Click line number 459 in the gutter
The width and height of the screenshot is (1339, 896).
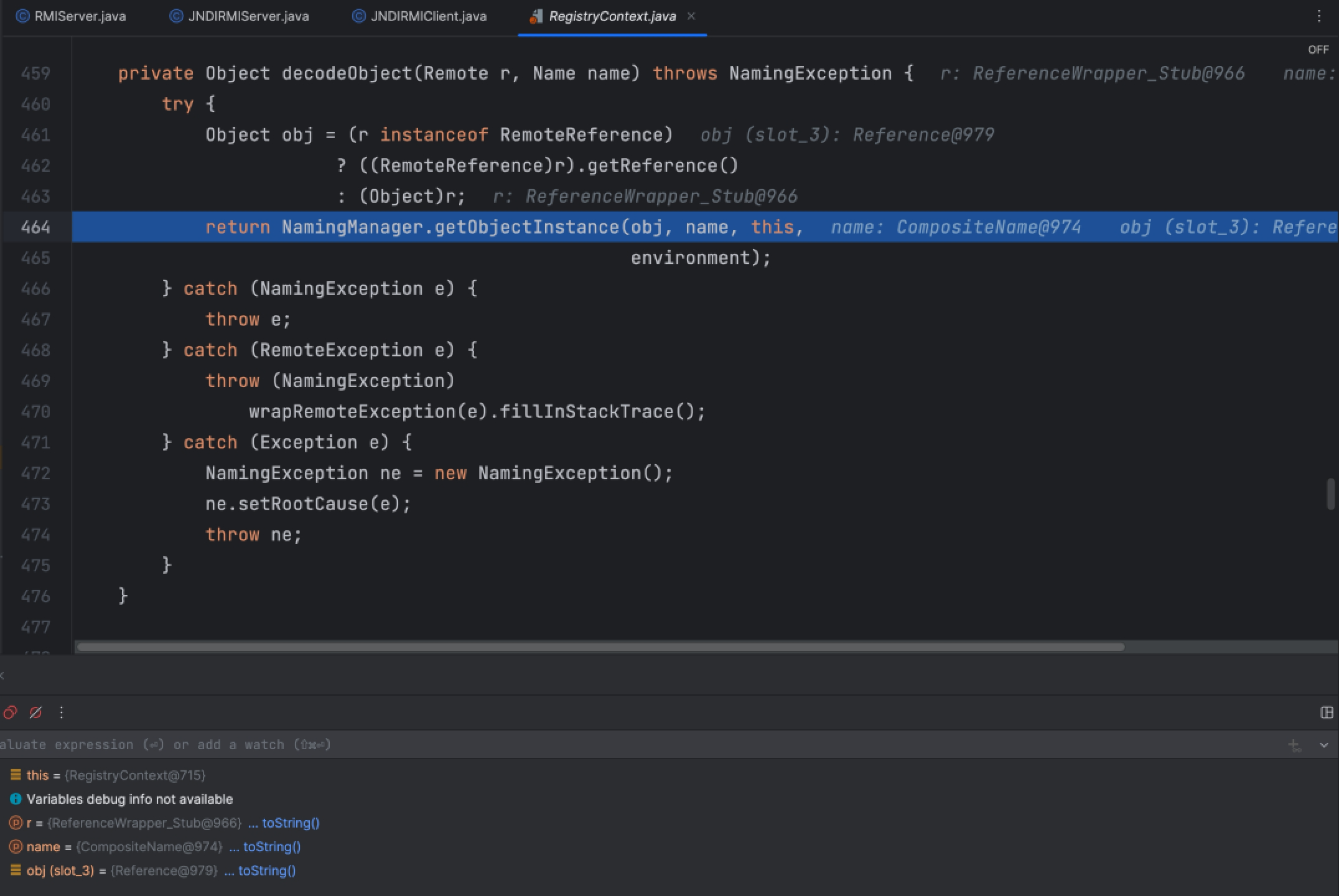(35, 73)
